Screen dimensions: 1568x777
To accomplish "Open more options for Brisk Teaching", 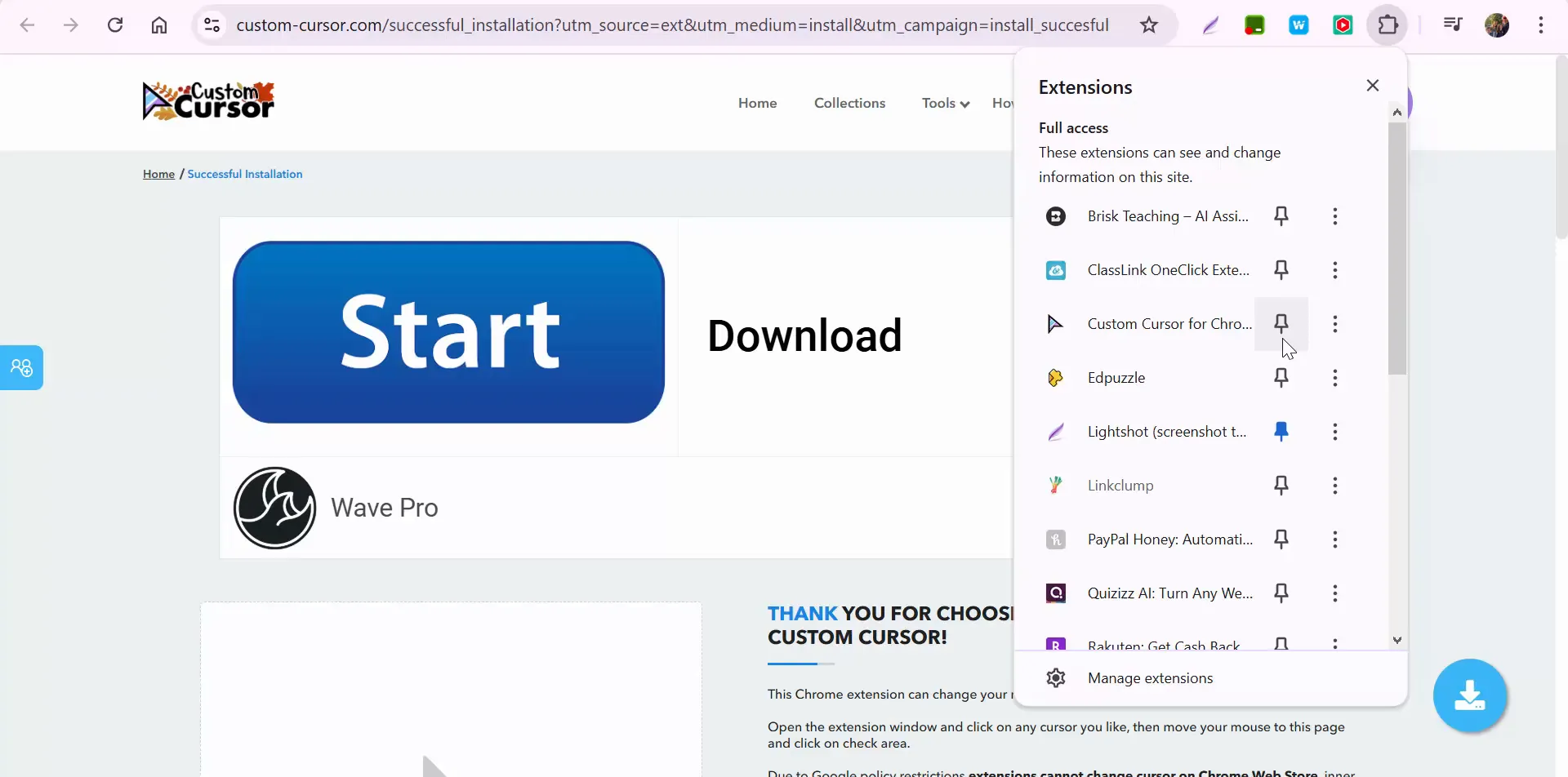I will [x=1335, y=216].
